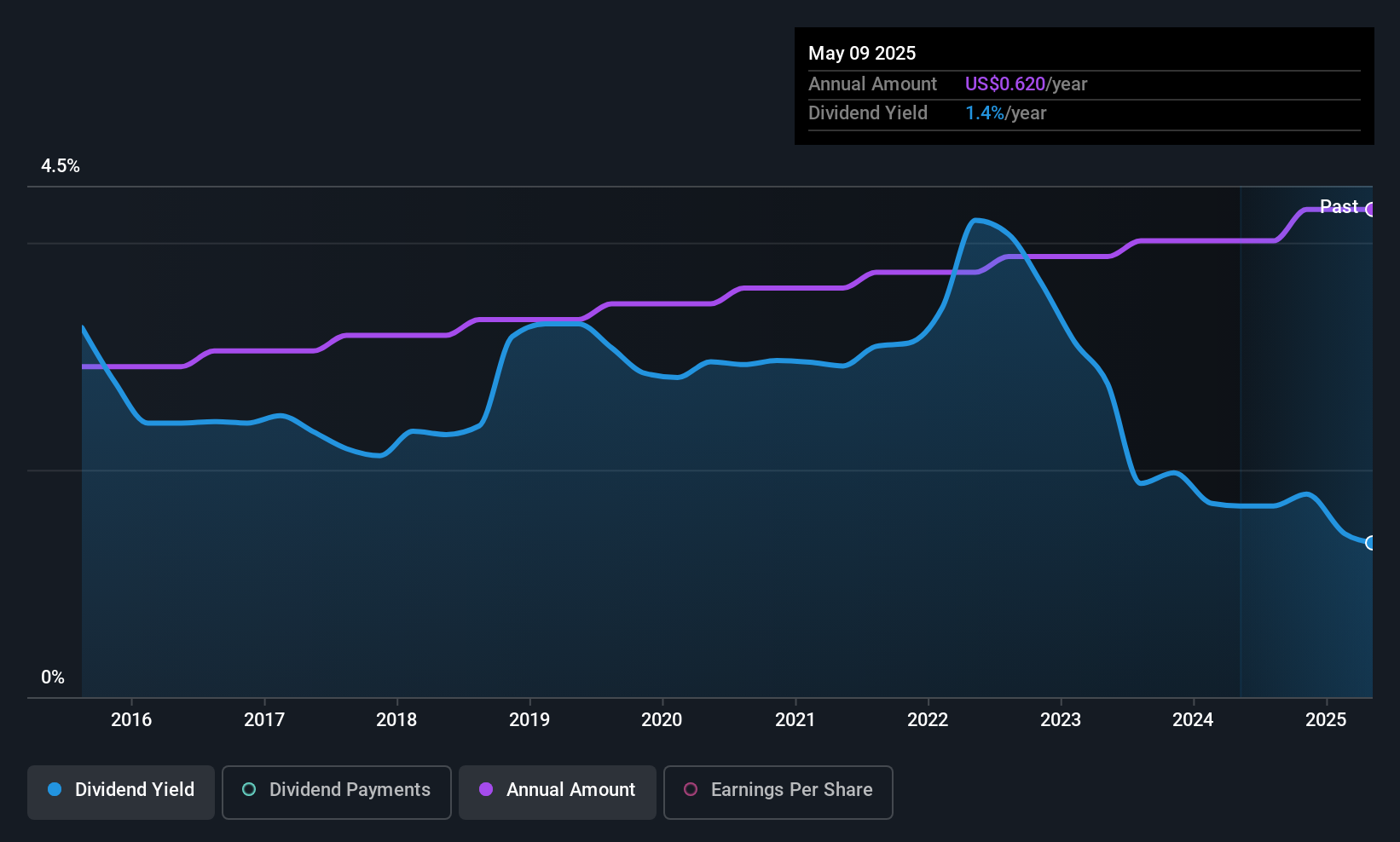Click the 2021 x-axis label
Screen dimensions: 1400x842
795,720
